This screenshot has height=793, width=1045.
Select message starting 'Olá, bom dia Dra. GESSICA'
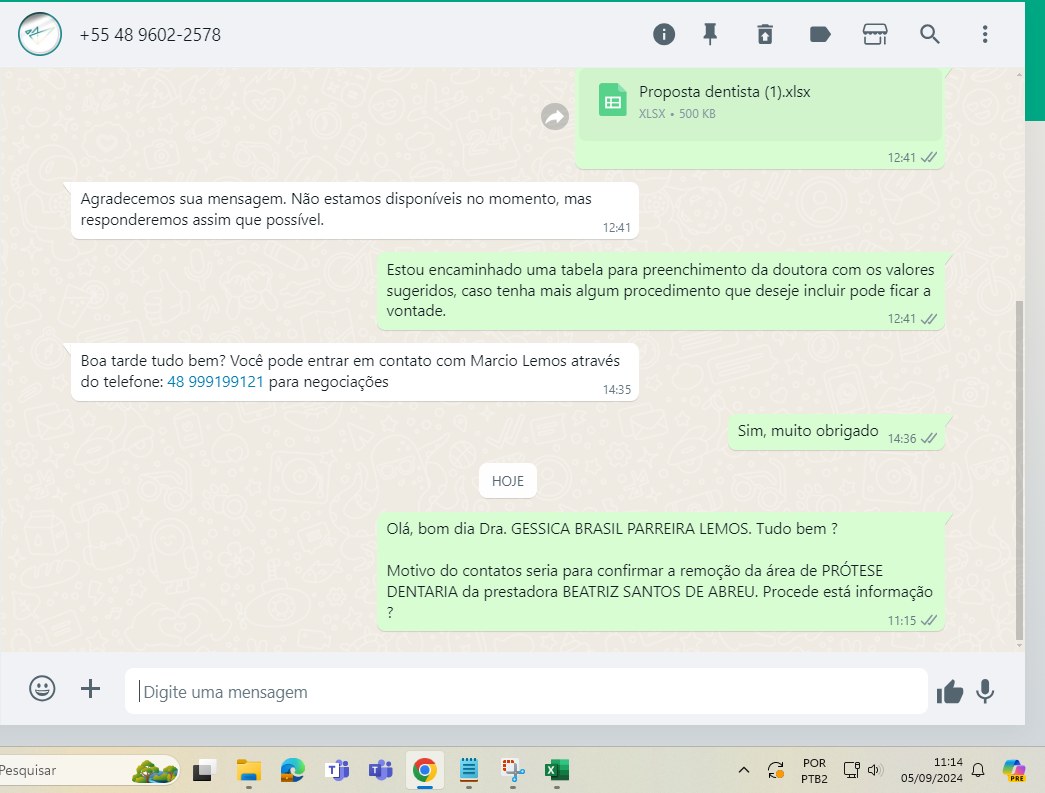click(660, 572)
